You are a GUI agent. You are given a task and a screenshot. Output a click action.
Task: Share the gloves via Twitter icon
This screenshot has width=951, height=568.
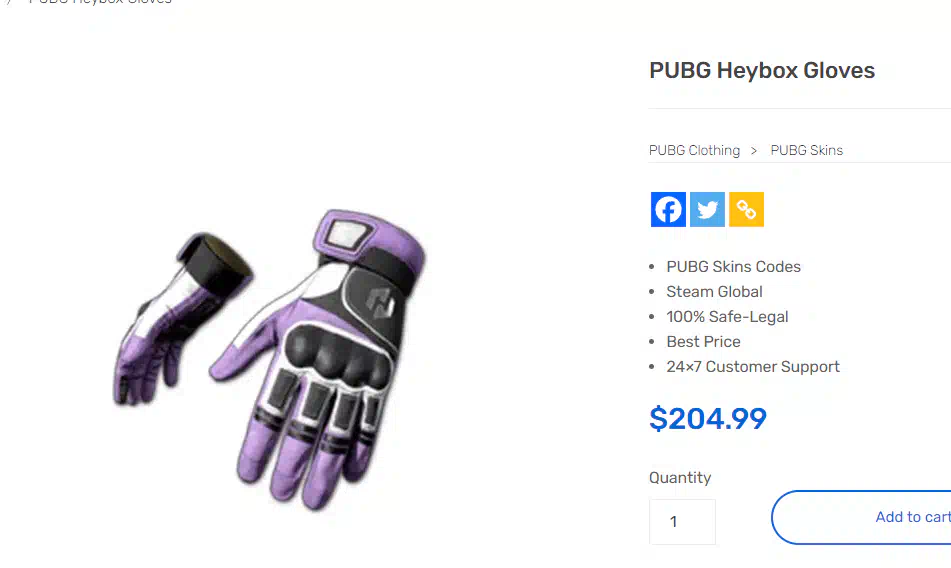pos(707,210)
